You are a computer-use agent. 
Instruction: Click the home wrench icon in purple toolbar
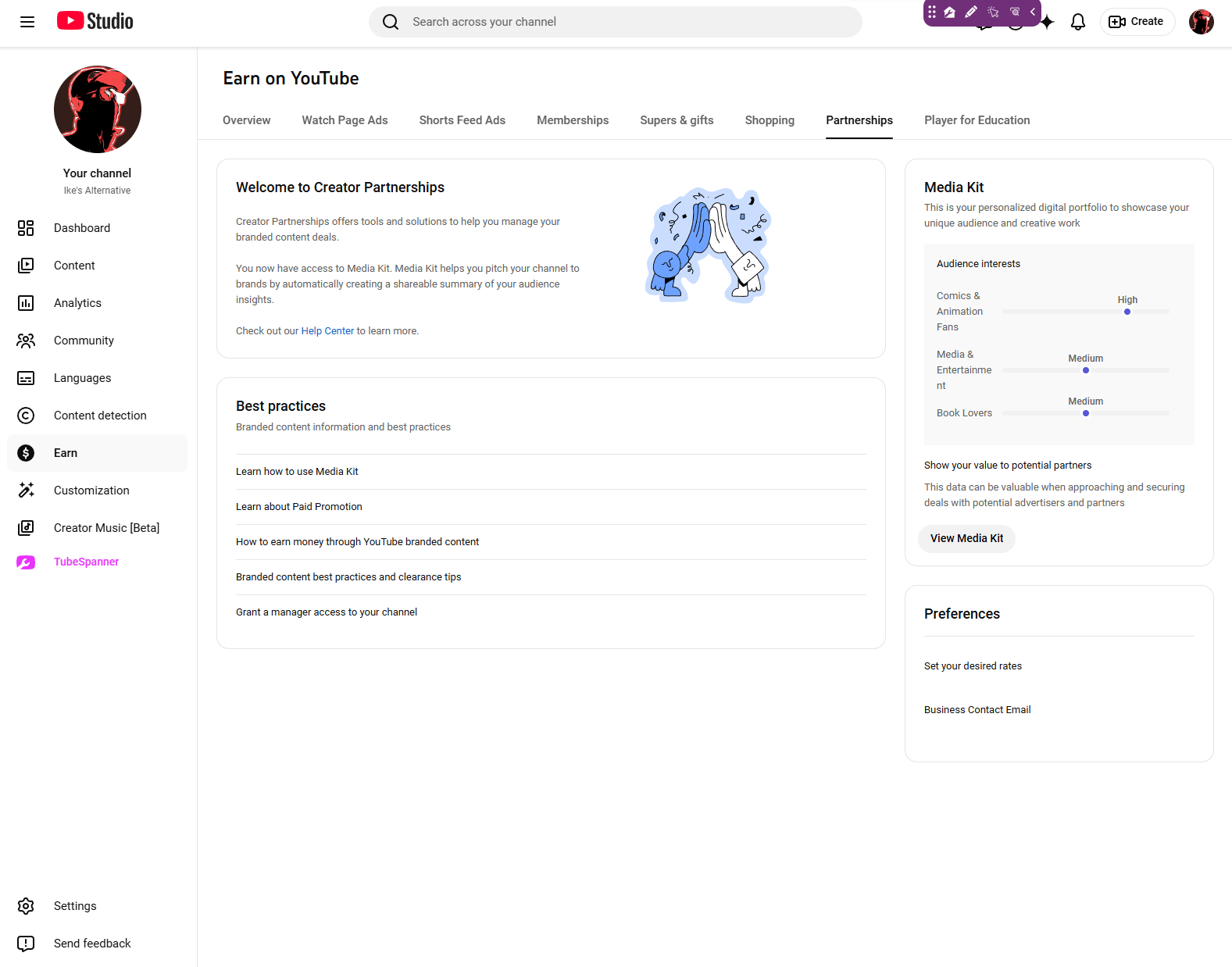(950, 12)
